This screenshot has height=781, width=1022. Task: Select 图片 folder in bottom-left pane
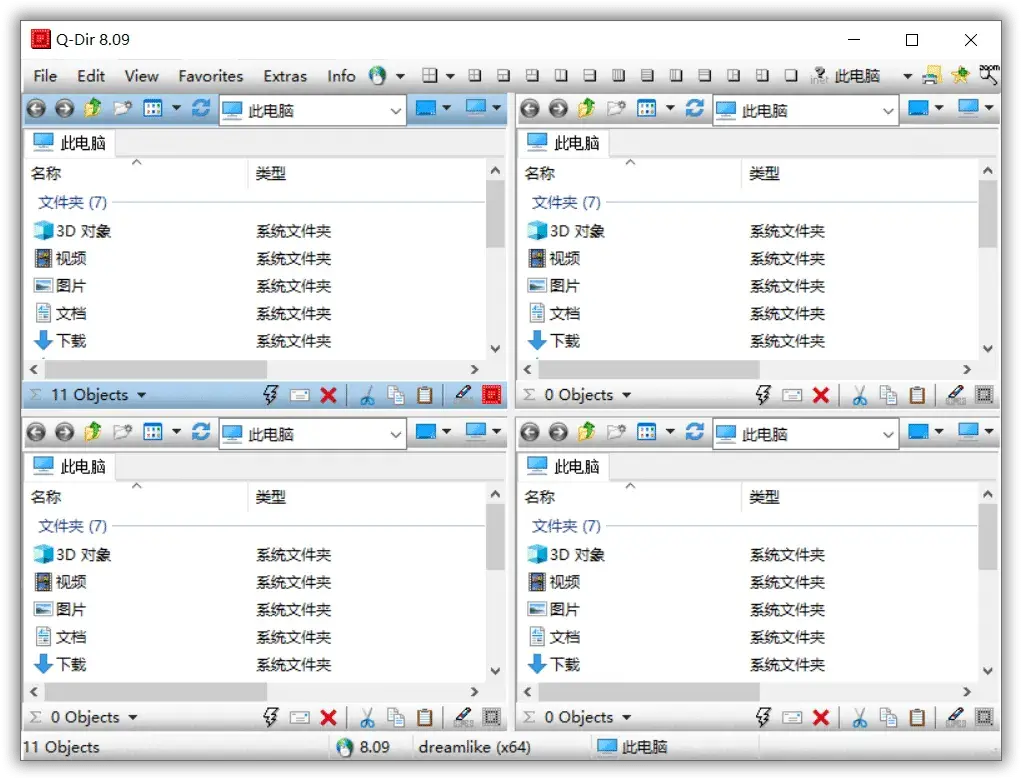60,609
